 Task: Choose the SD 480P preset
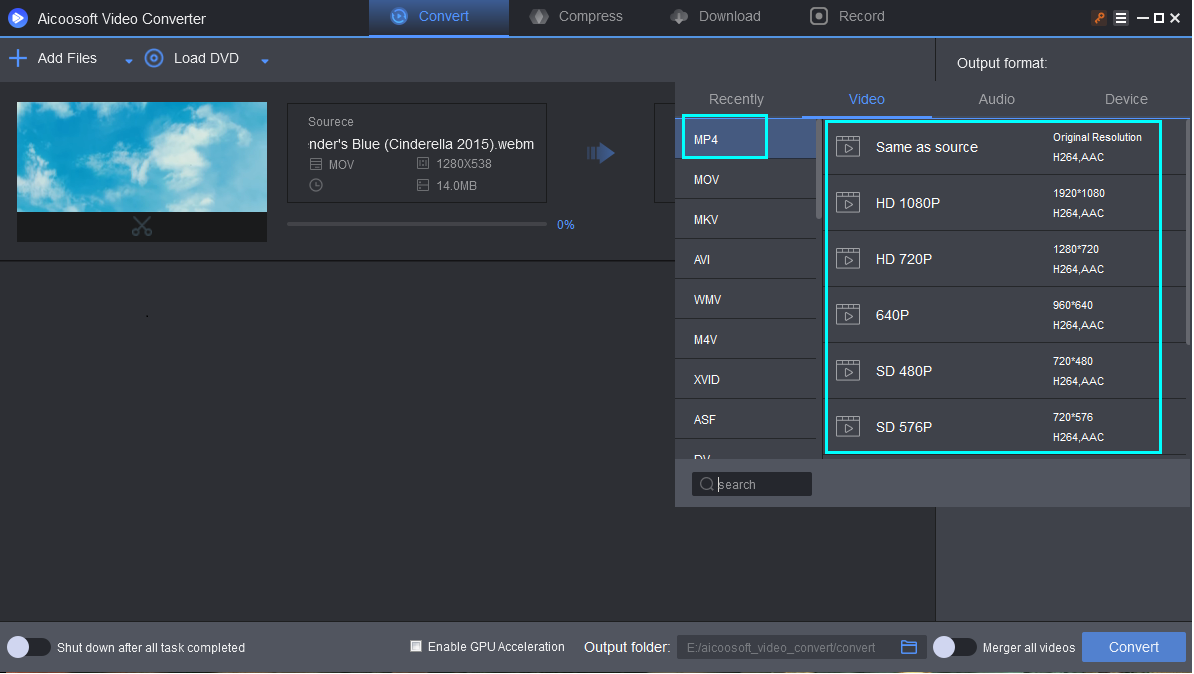(x=1004, y=371)
